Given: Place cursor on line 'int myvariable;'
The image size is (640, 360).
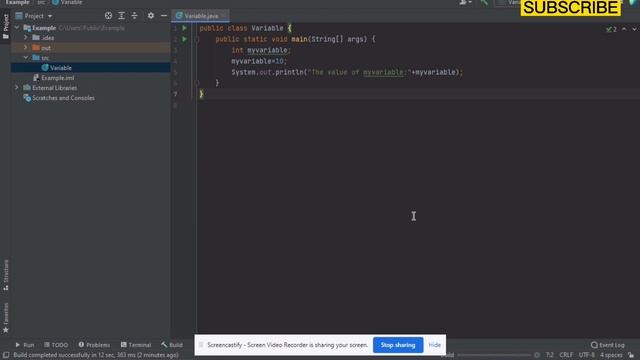Looking at the screenshot, I should click(x=261, y=50).
